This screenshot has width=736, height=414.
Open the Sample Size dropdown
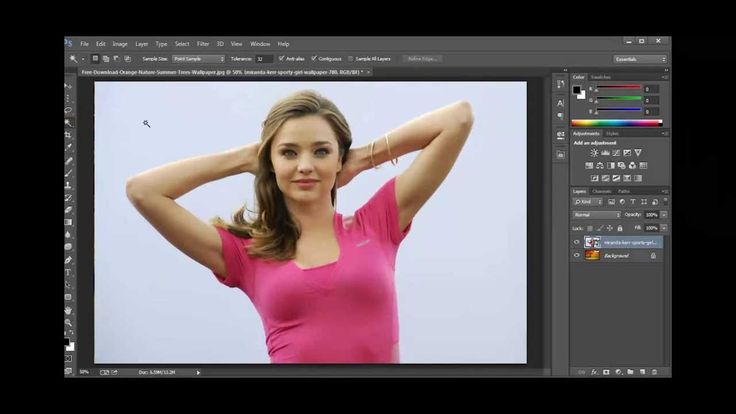tap(199, 59)
